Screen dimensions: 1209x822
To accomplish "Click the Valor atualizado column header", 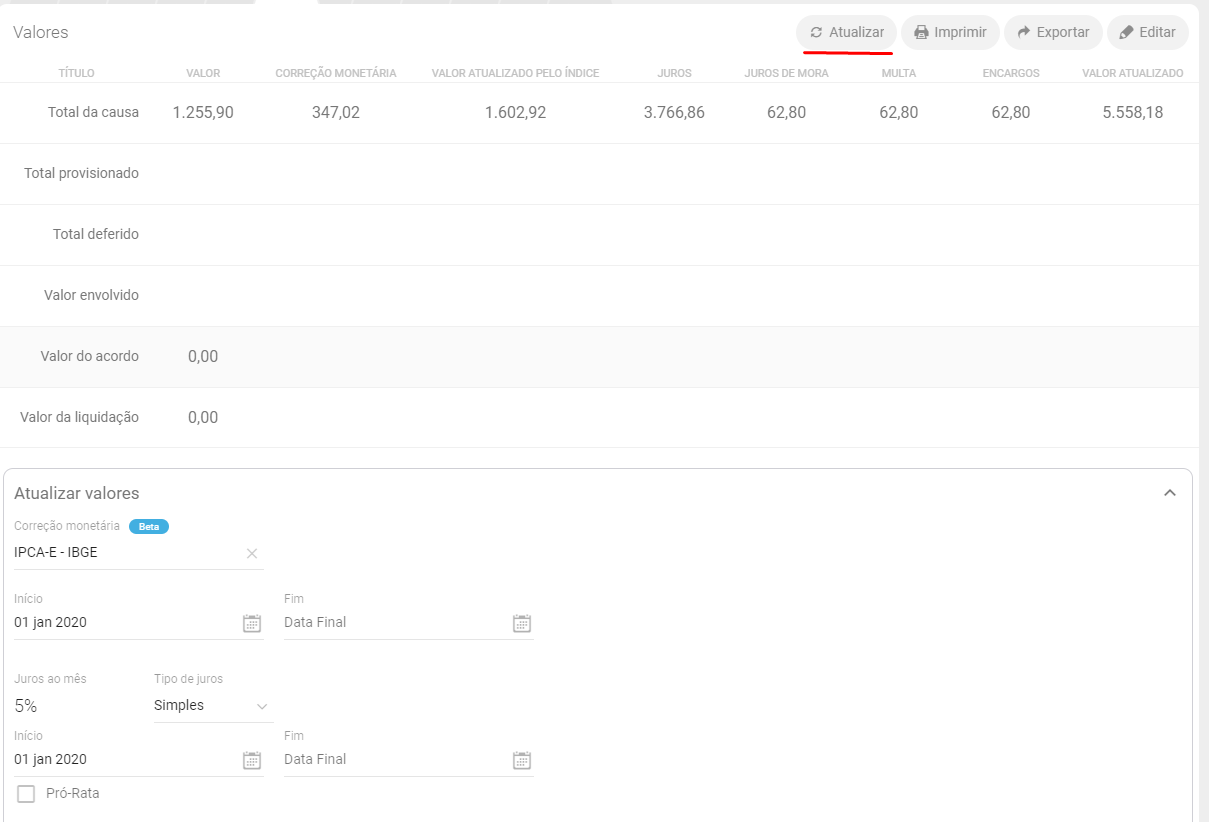I will click(x=1132, y=73).
